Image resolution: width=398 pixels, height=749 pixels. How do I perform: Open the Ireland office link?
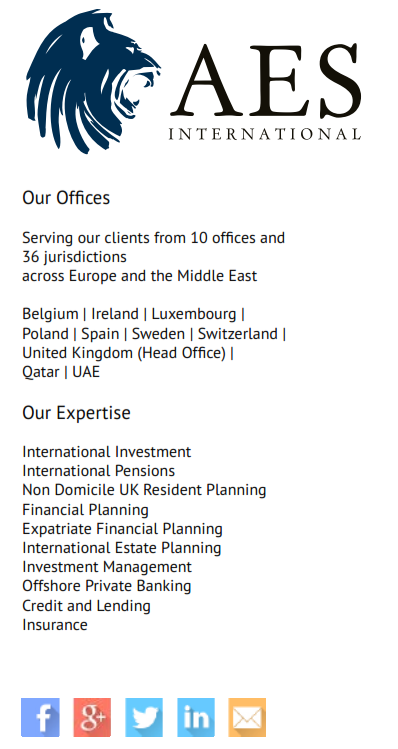click(110, 314)
